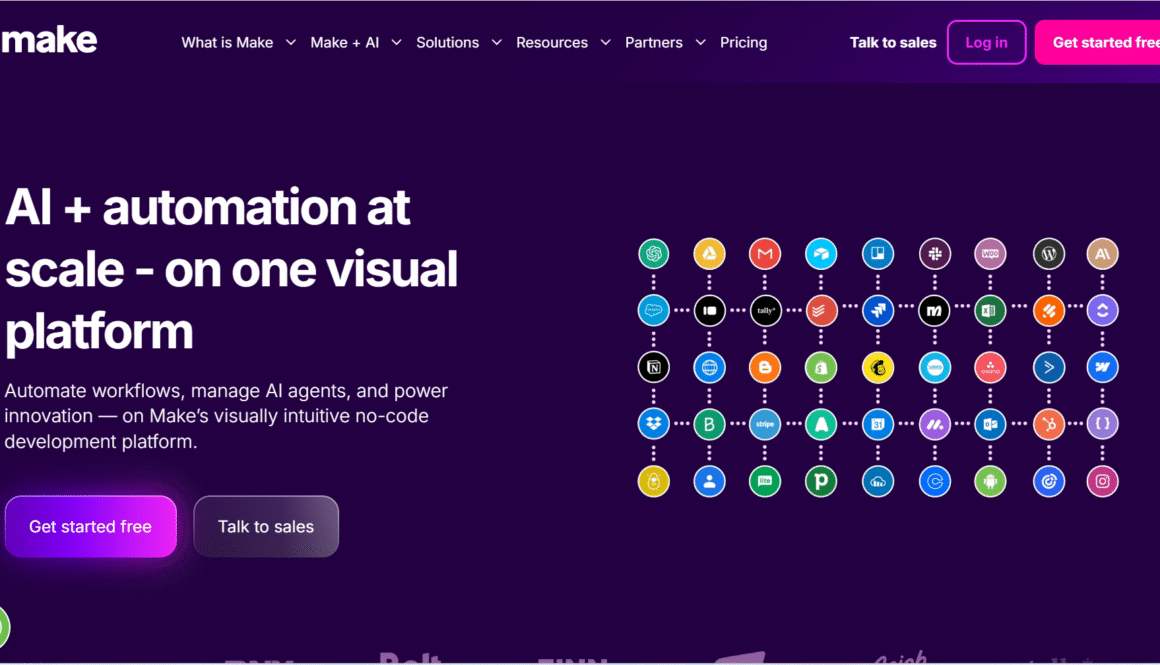The image size is (1160, 665).
Task: Click the Make logo
Action: click(x=49, y=41)
